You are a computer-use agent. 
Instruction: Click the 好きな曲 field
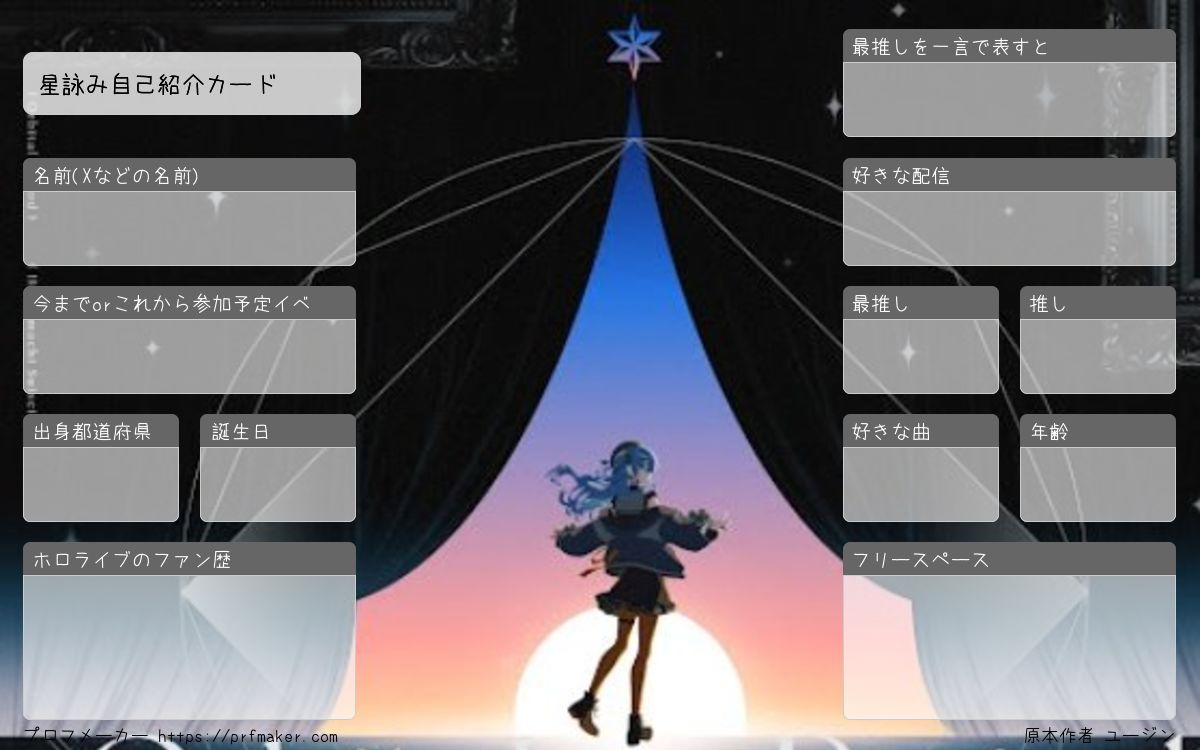click(921, 484)
